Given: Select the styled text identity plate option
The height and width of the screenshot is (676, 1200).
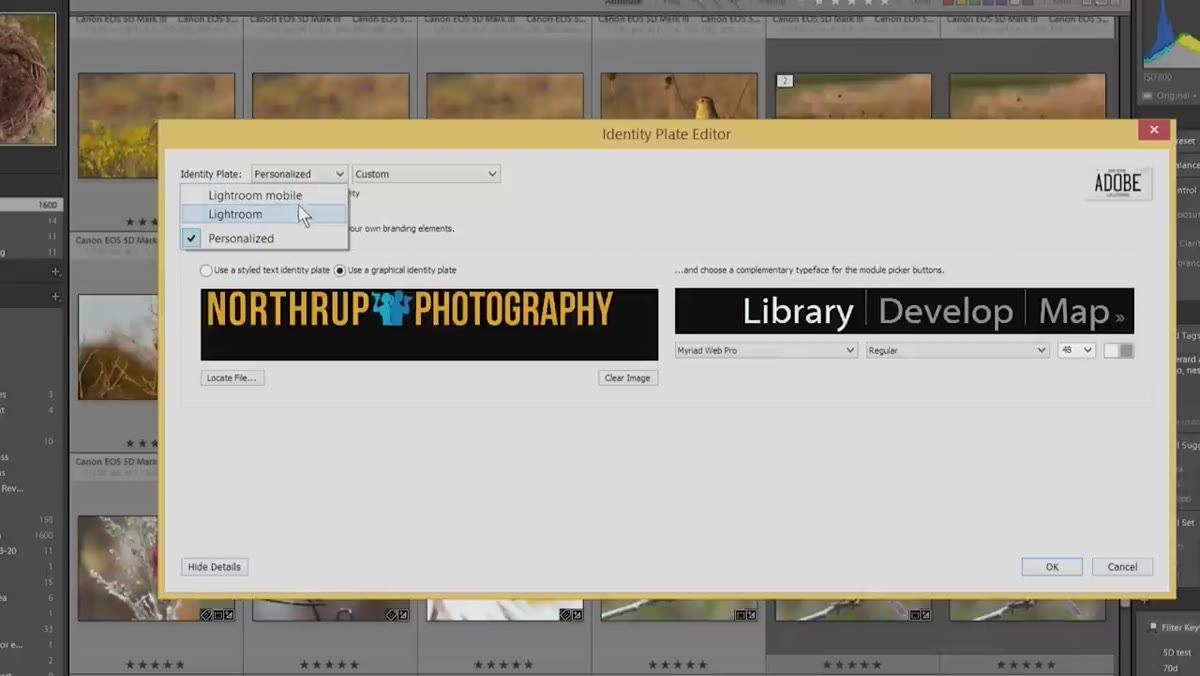Looking at the screenshot, I should [x=206, y=270].
